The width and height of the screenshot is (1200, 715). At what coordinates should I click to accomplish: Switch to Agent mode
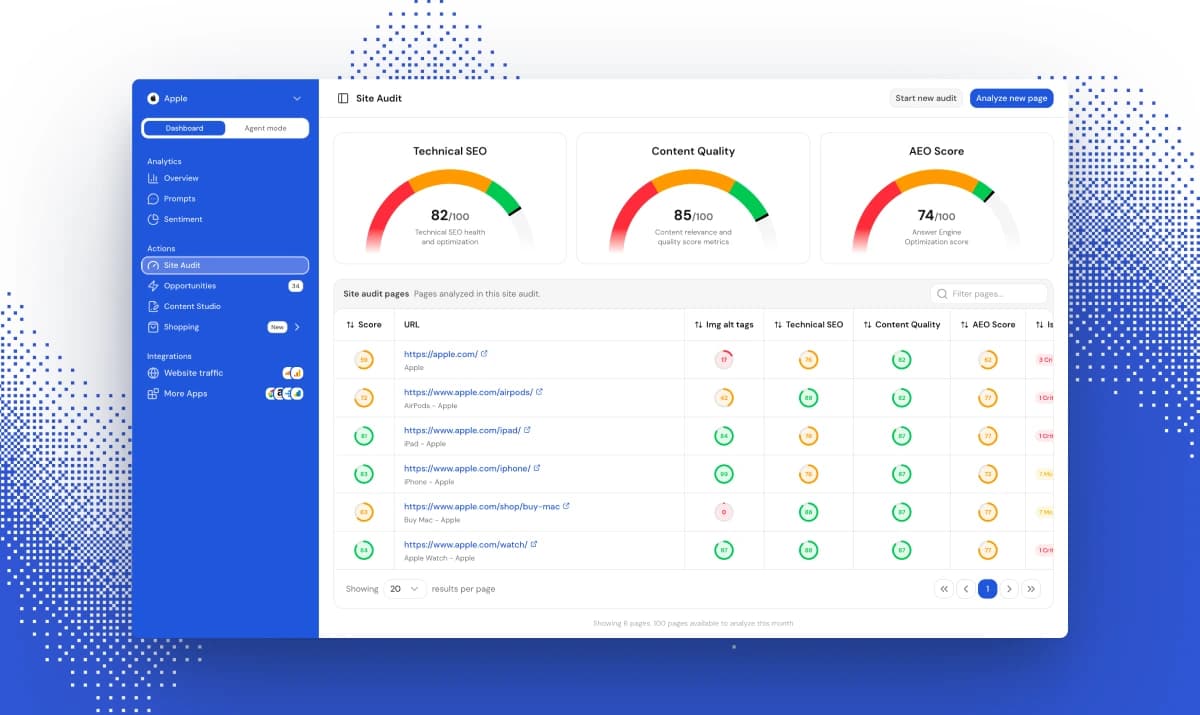pos(265,128)
